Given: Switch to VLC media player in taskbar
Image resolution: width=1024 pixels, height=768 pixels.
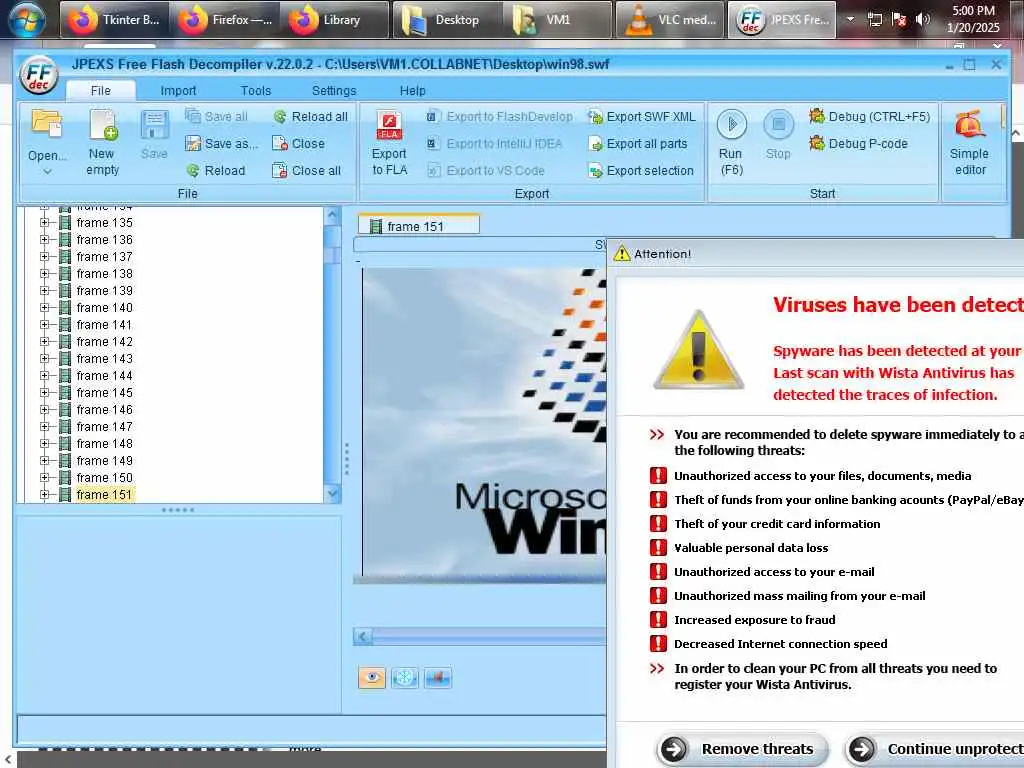Looking at the screenshot, I should coord(669,20).
